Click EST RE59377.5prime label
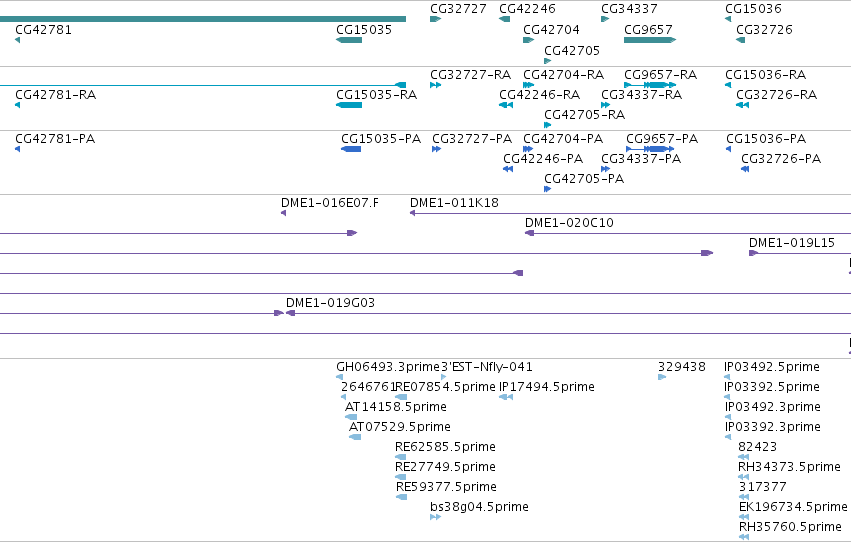The height and width of the screenshot is (542, 851). coord(446,487)
